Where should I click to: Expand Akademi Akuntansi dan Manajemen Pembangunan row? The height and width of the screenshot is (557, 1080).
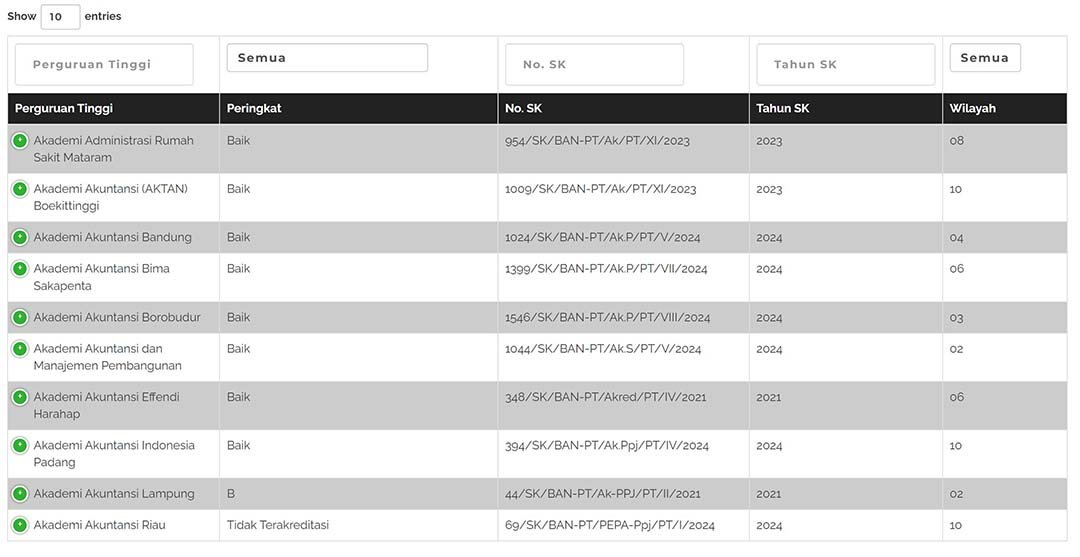pos(20,349)
